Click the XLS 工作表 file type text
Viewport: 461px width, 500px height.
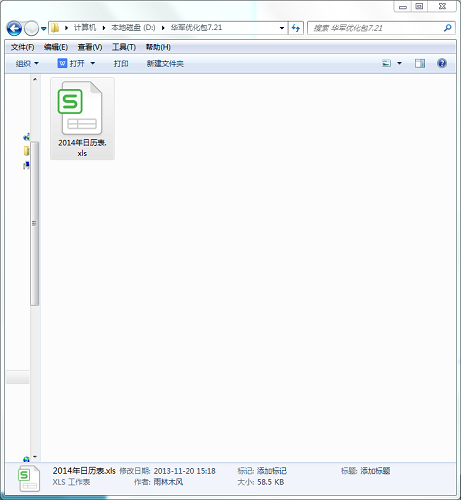[x=71, y=482]
